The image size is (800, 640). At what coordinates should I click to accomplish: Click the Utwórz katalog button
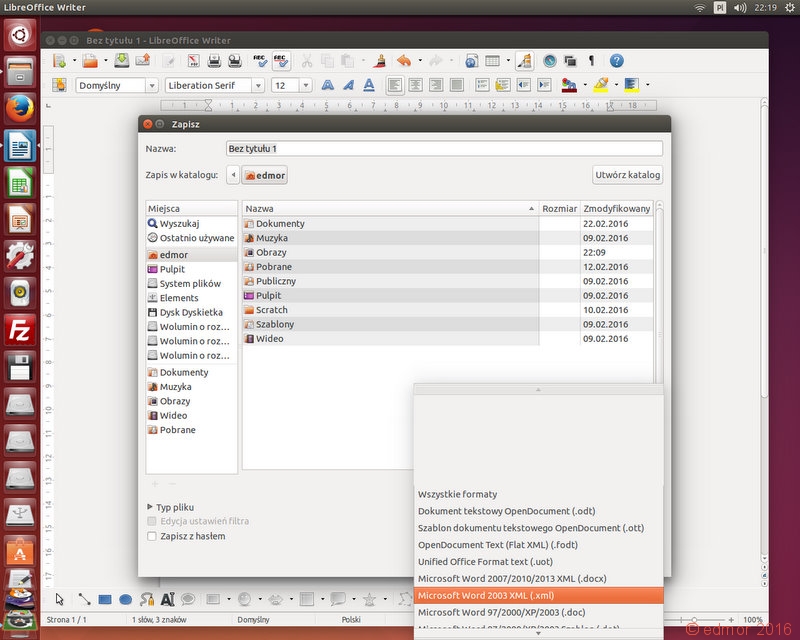click(x=627, y=175)
